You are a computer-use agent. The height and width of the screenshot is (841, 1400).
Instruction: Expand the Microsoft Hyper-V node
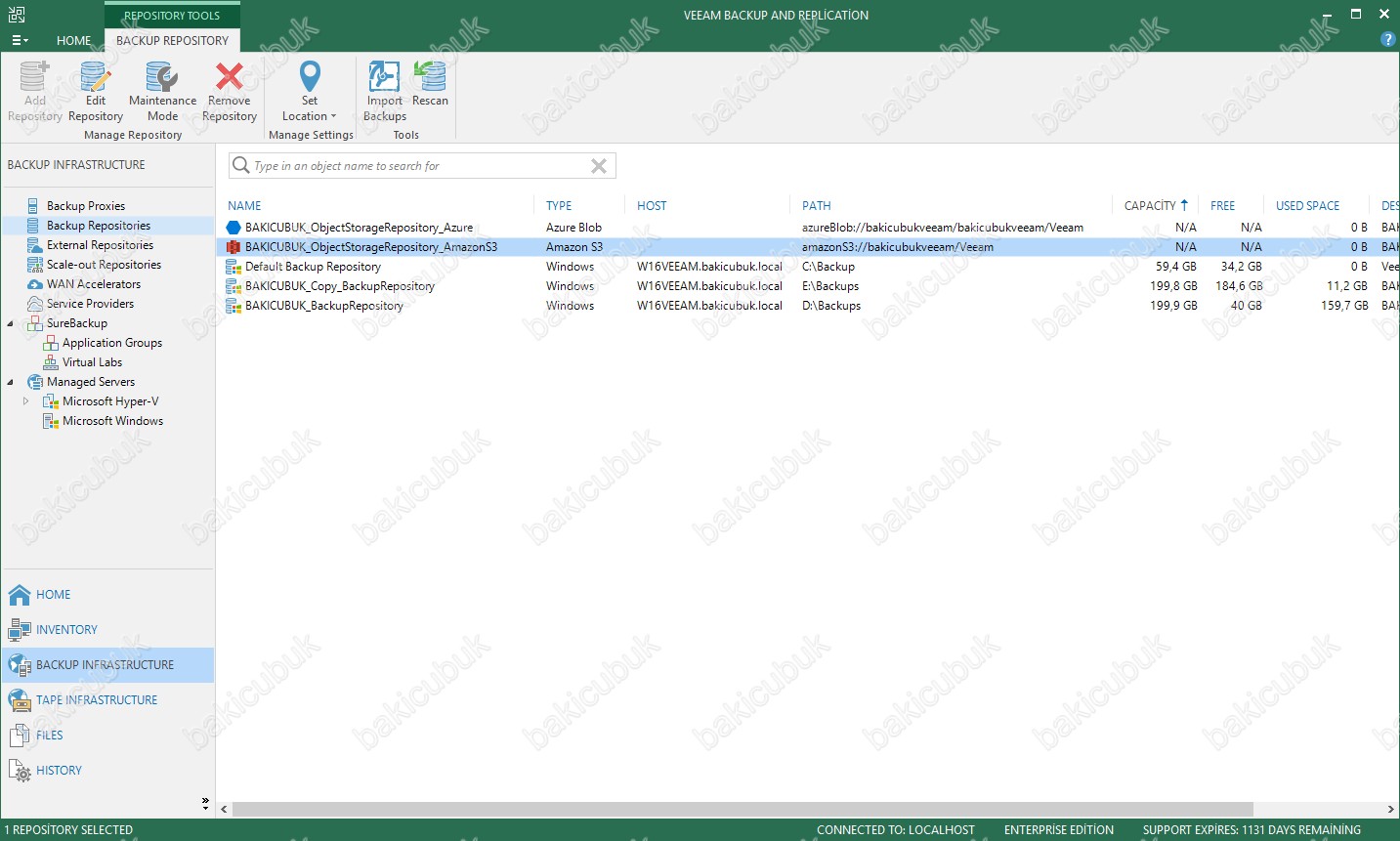coord(26,401)
